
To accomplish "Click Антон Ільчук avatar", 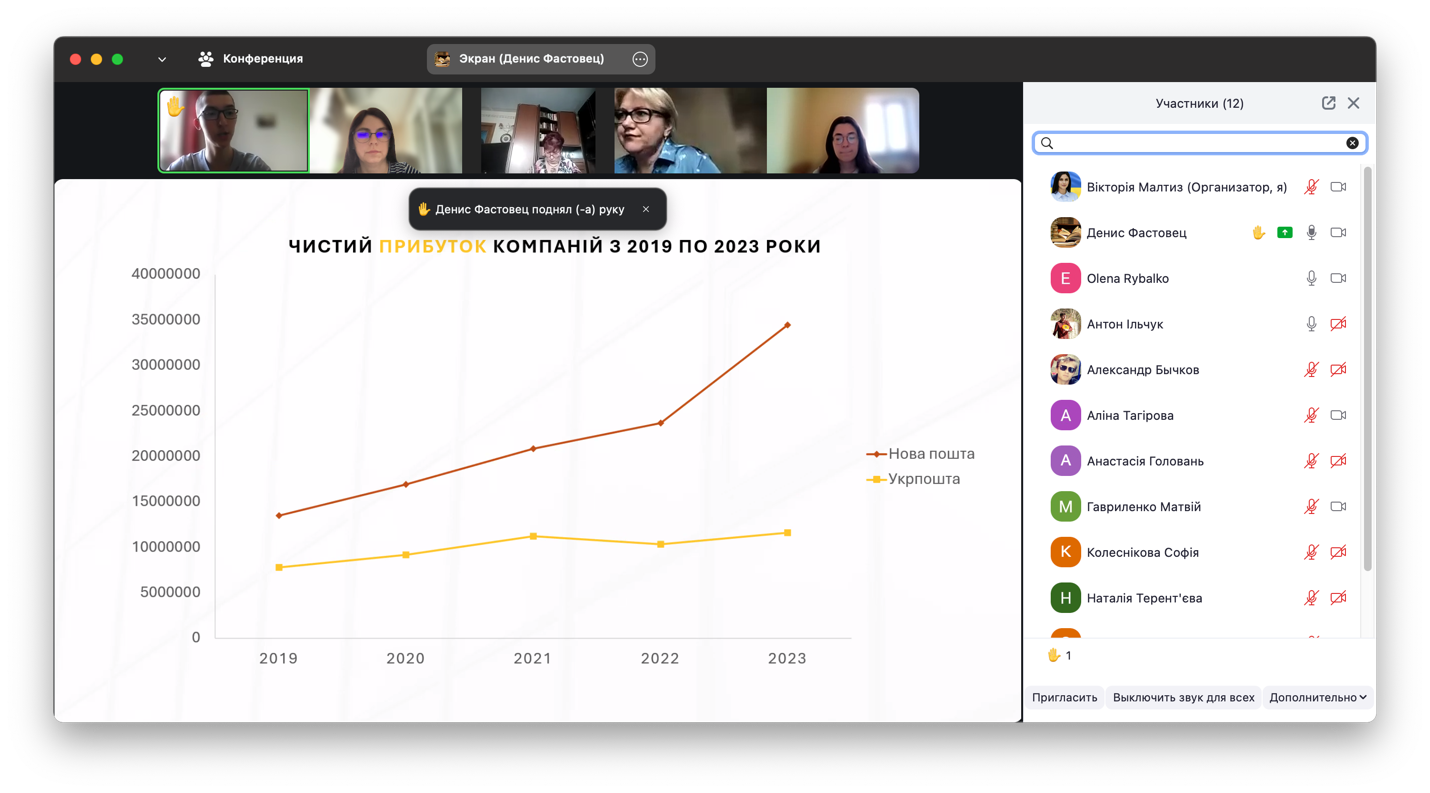I will point(1065,324).
